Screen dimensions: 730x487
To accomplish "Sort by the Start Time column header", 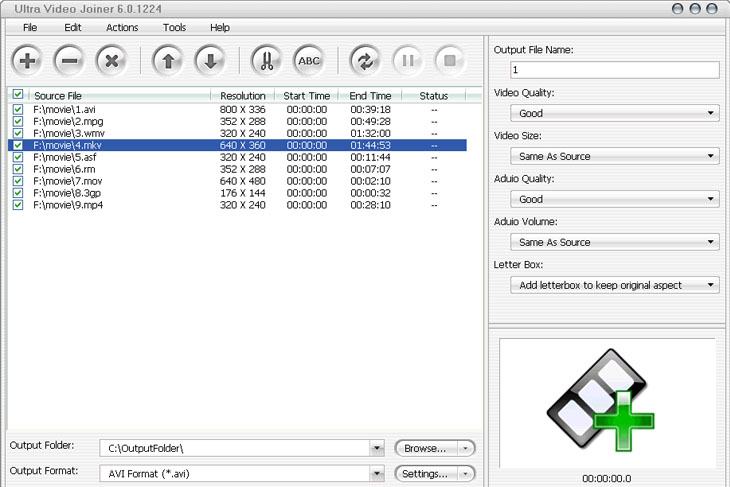I will [x=306, y=95].
